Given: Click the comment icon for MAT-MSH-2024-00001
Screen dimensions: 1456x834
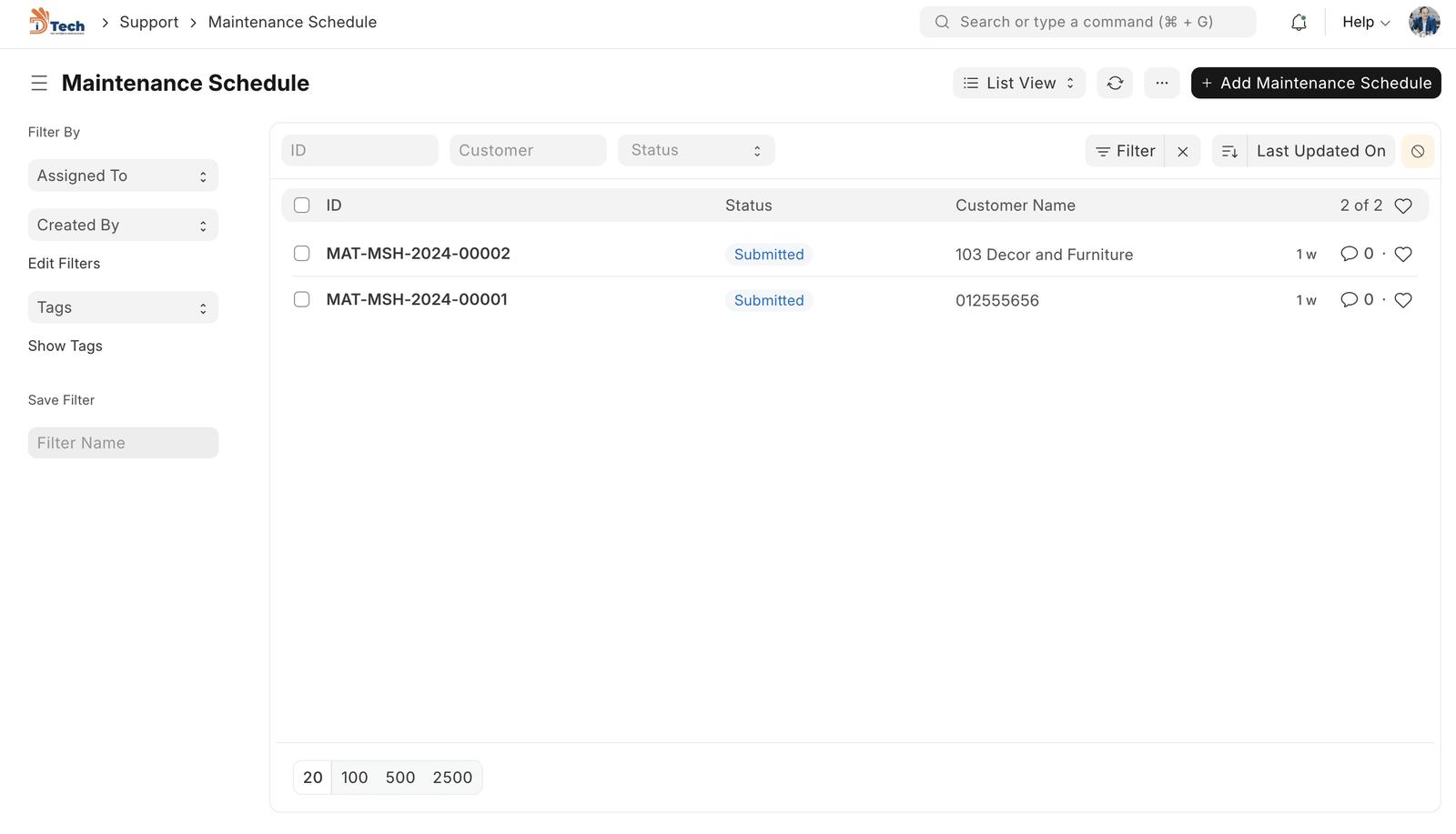Looking at the screenshot, I should click(1349, 300).
